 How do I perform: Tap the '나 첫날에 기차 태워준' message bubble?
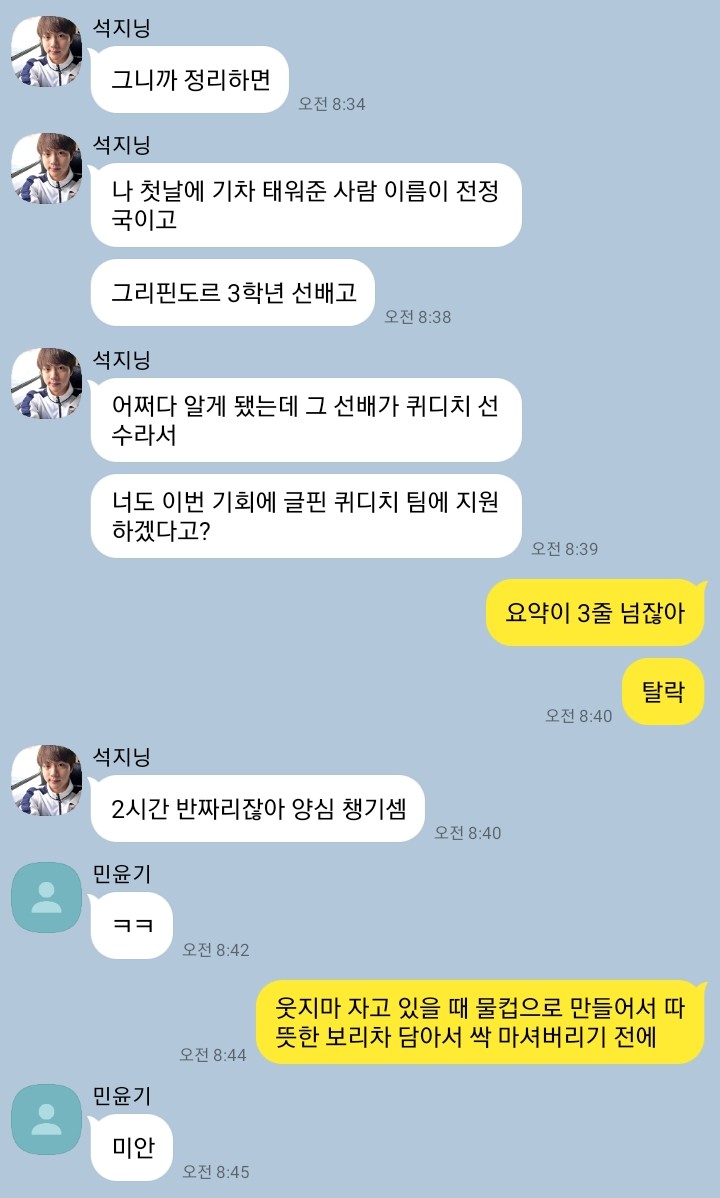306,205
